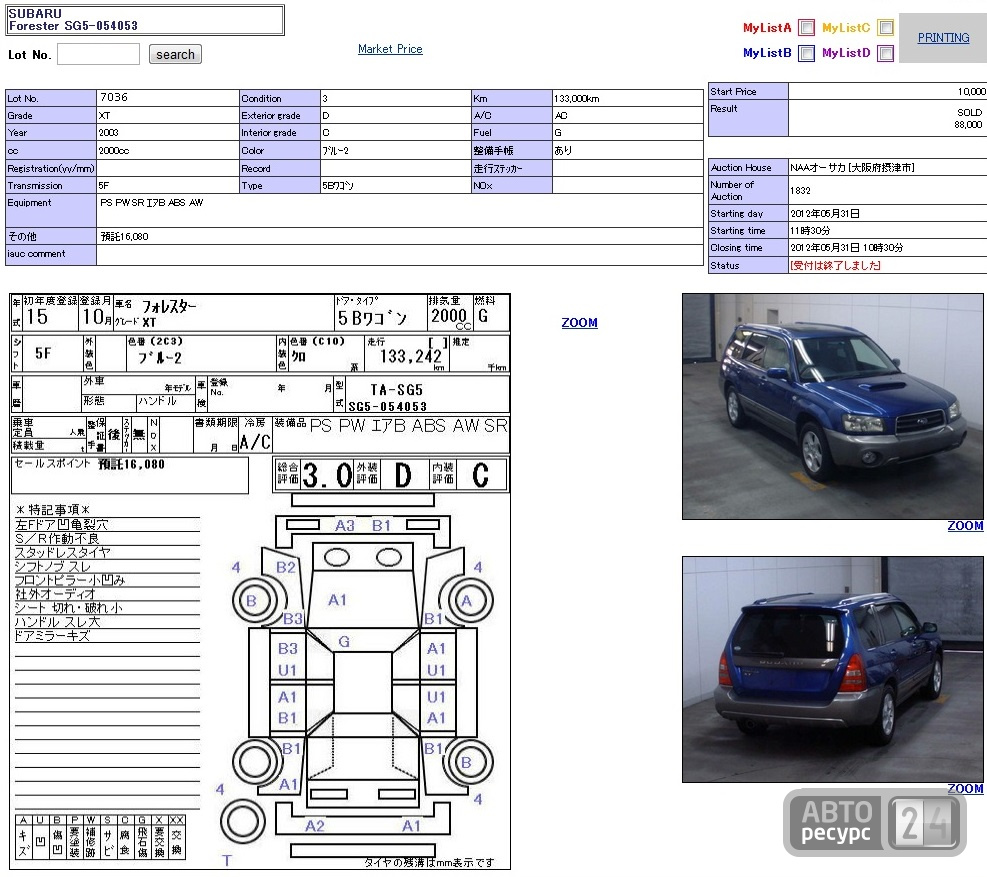Click the Lot No. input field
Viewport: 987px width, 877px height.
pyautogui.click(x=98, y=54)
